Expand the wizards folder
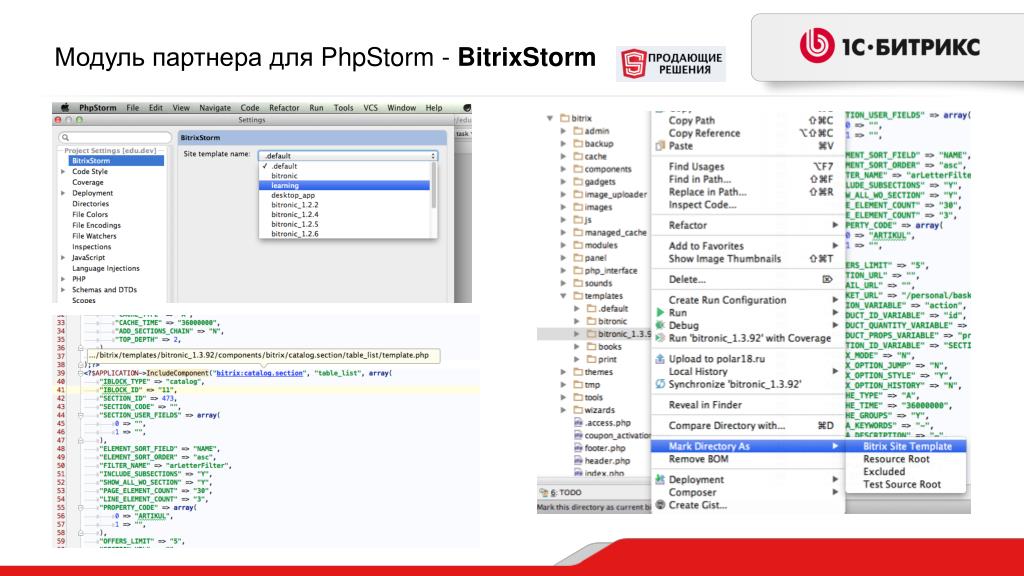 pyautogui.click(x=564, y=411)
